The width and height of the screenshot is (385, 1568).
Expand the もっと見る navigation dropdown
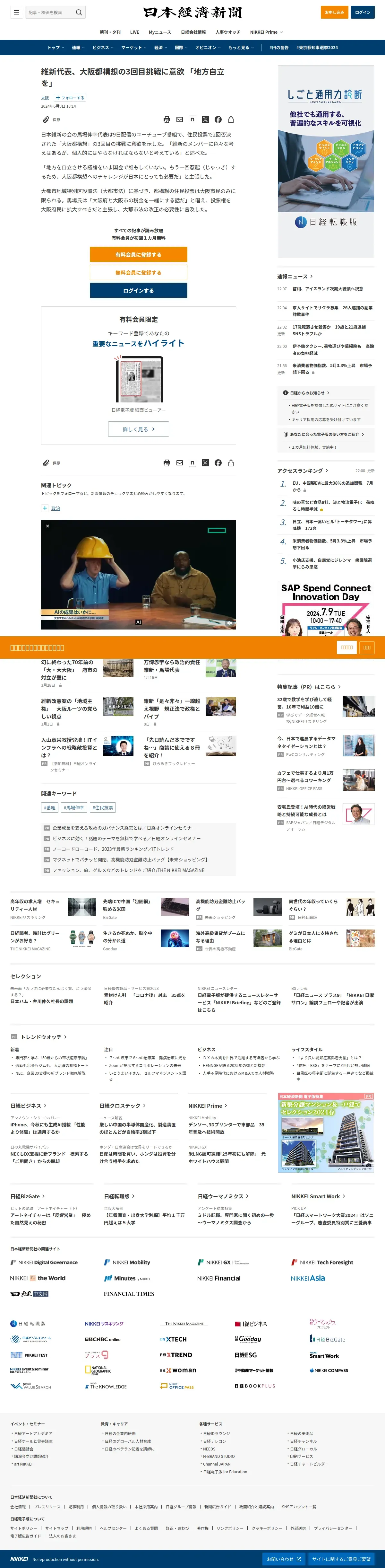[242, 48]
